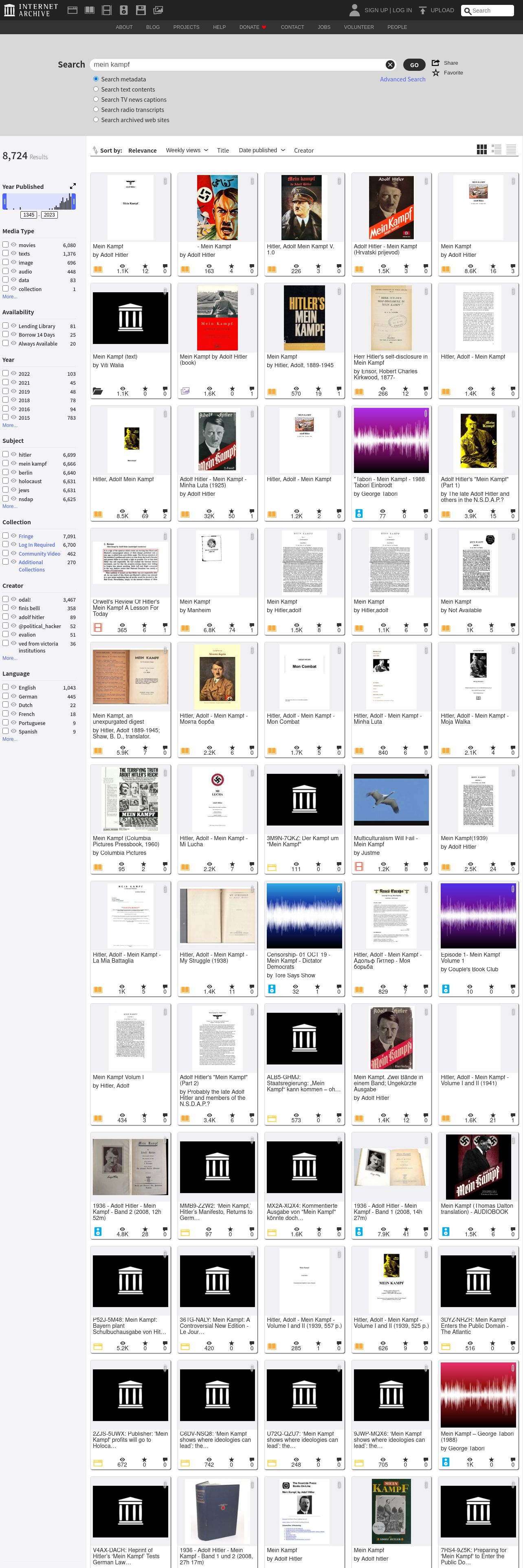Switch to grid tile view icon
Viewport: 523px width, 1568px height.
481,150
